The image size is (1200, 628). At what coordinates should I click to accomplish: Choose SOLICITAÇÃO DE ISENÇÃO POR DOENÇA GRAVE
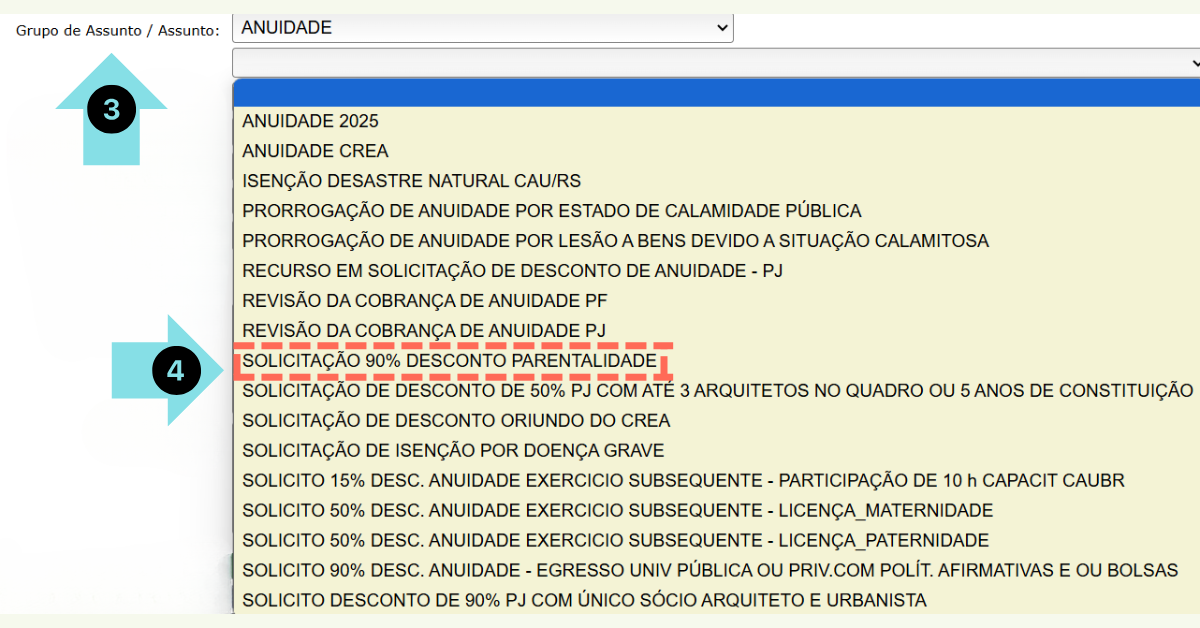coord(453,450)
